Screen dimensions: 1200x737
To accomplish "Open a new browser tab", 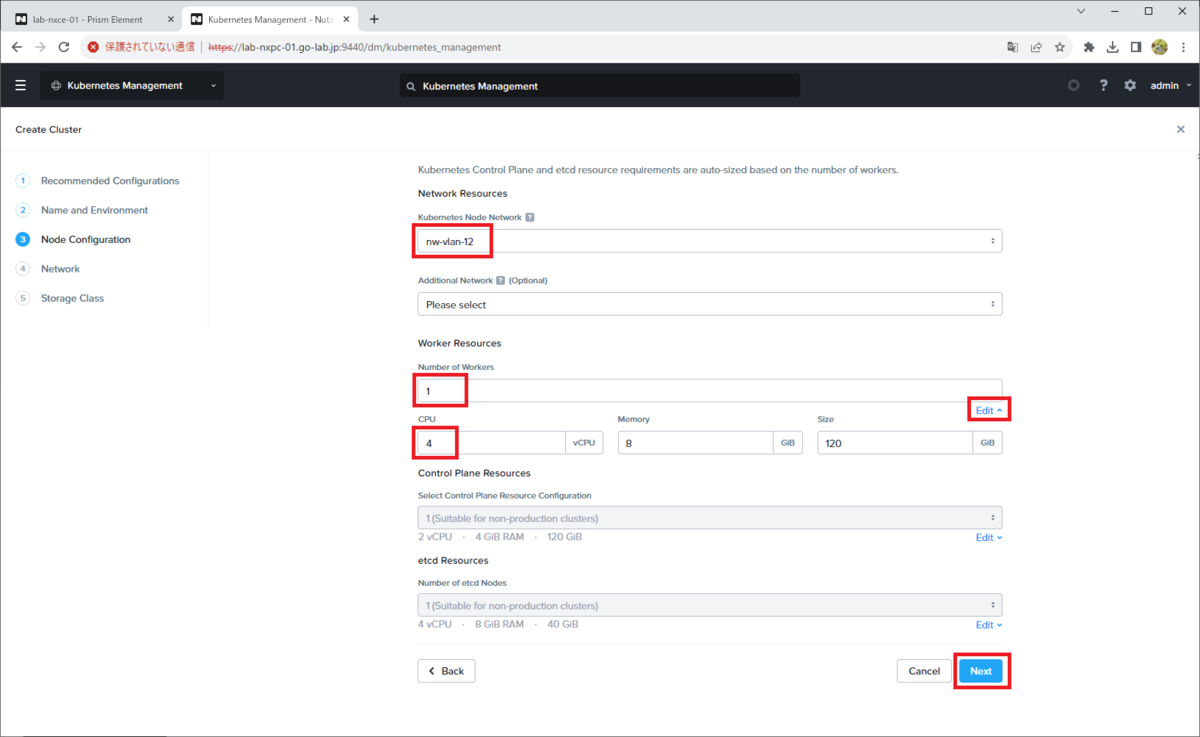I will 374,19.
